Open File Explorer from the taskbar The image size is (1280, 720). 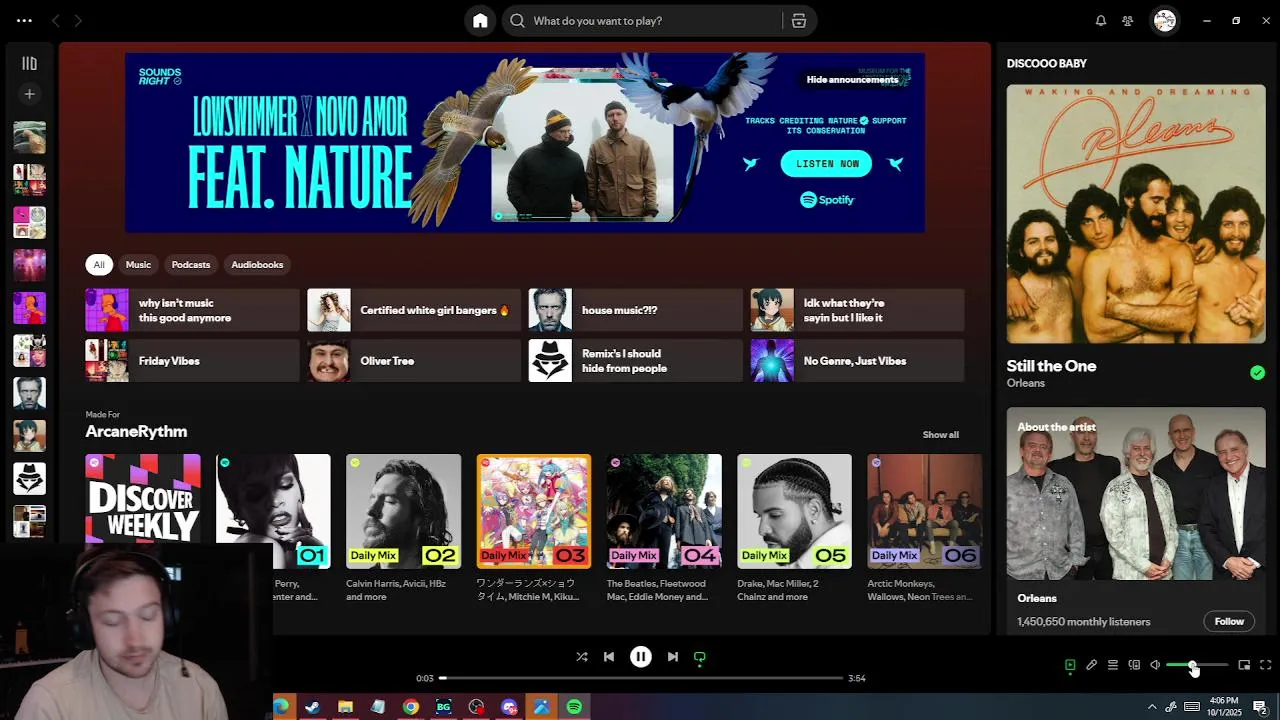click(x=346, y=707)
